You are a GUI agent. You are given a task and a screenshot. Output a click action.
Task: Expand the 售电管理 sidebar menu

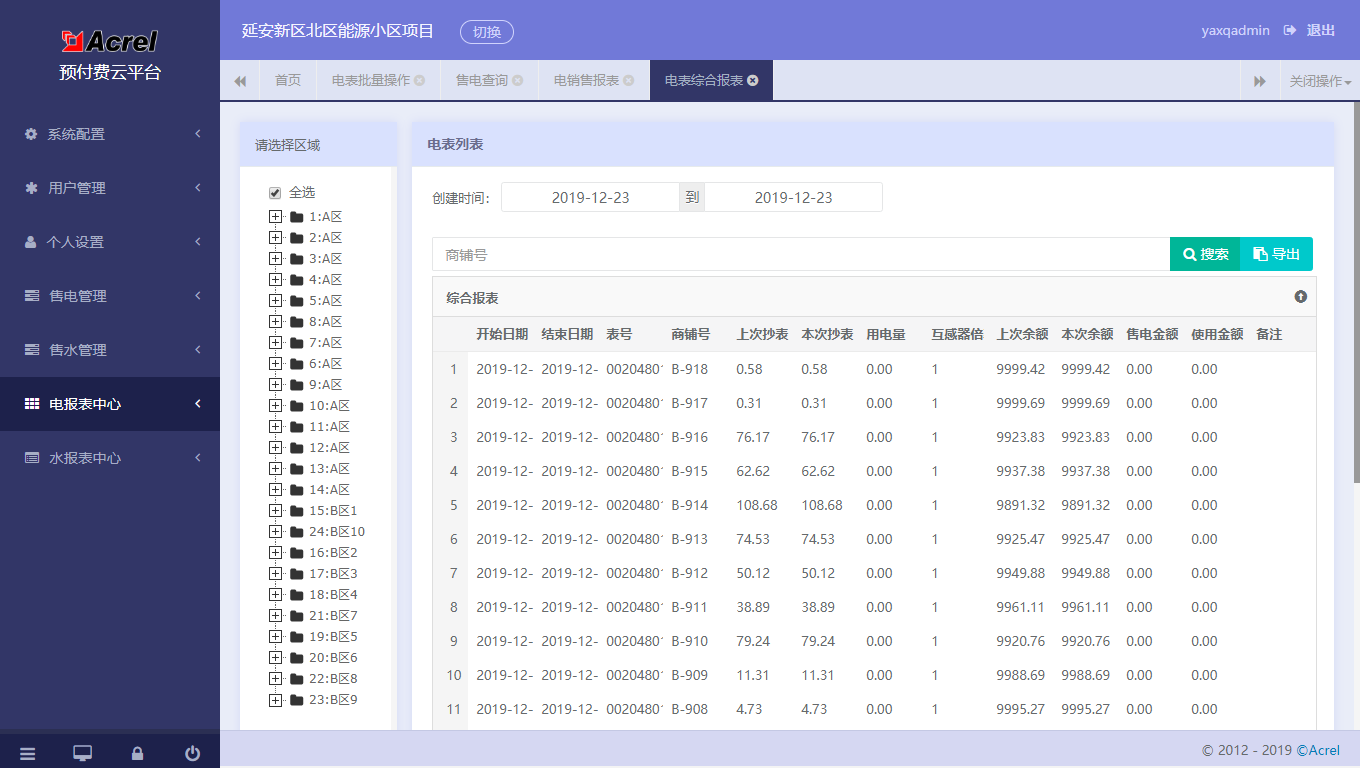pyautogui.click(x=110, y=296)
